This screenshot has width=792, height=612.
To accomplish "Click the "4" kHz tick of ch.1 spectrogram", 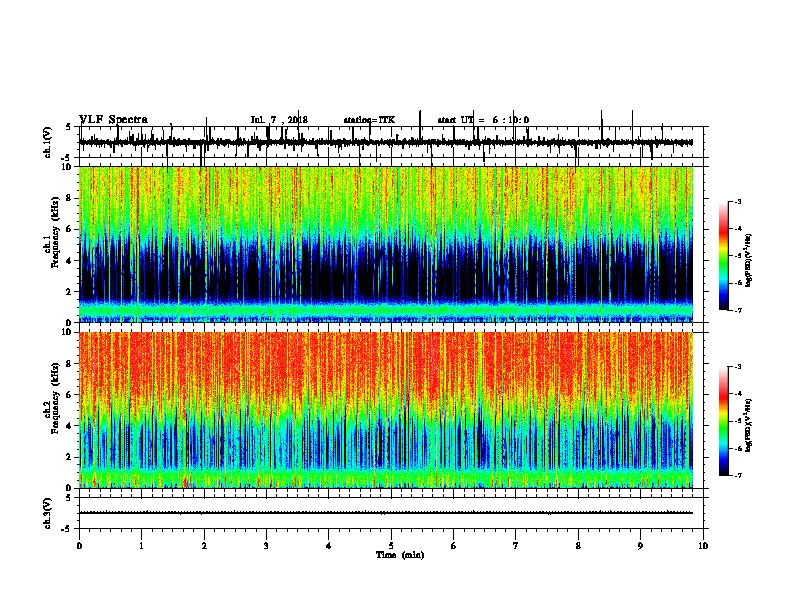I will click(x=69, y=261).
